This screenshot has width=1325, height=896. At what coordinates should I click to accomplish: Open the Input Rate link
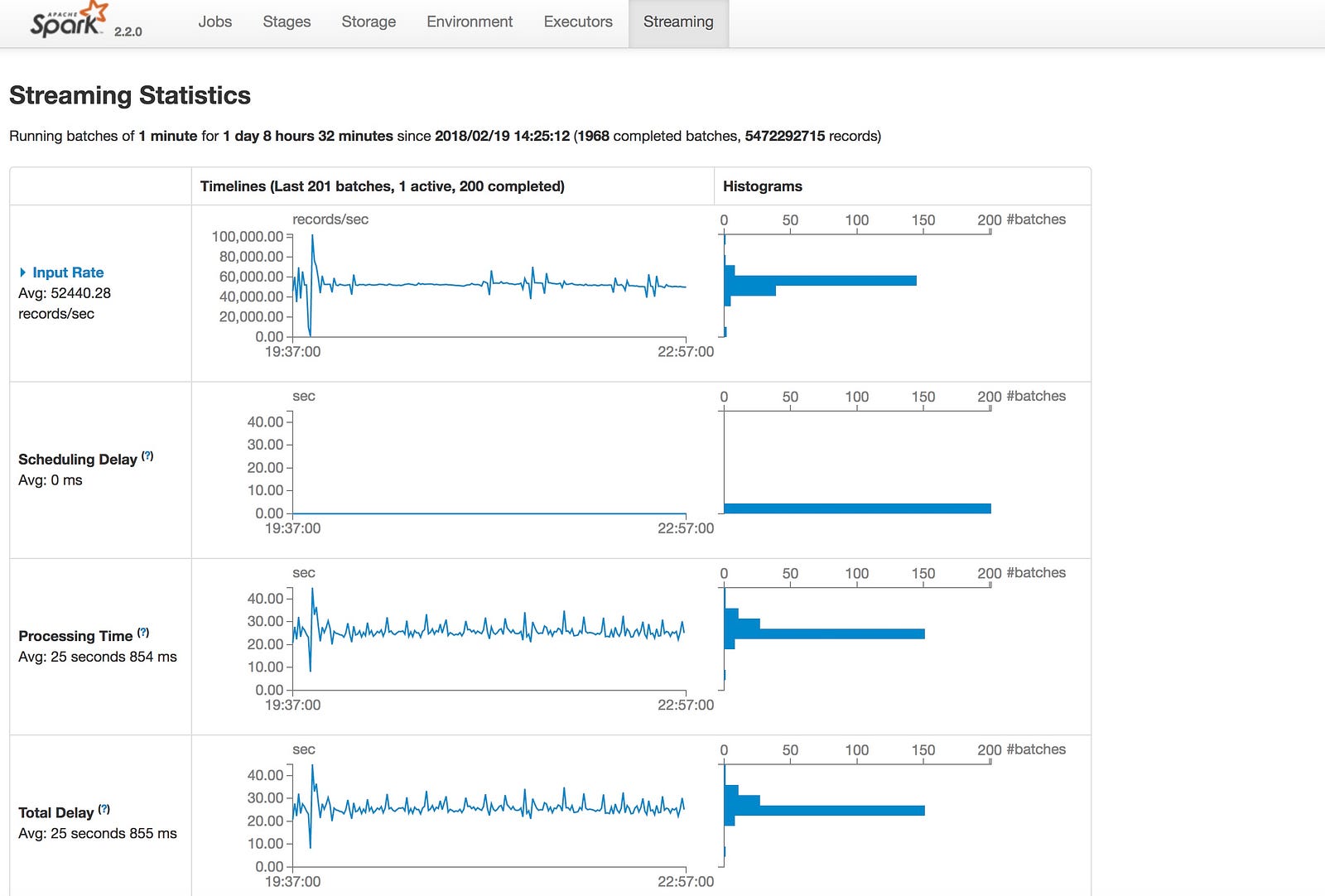coord(68,272)
